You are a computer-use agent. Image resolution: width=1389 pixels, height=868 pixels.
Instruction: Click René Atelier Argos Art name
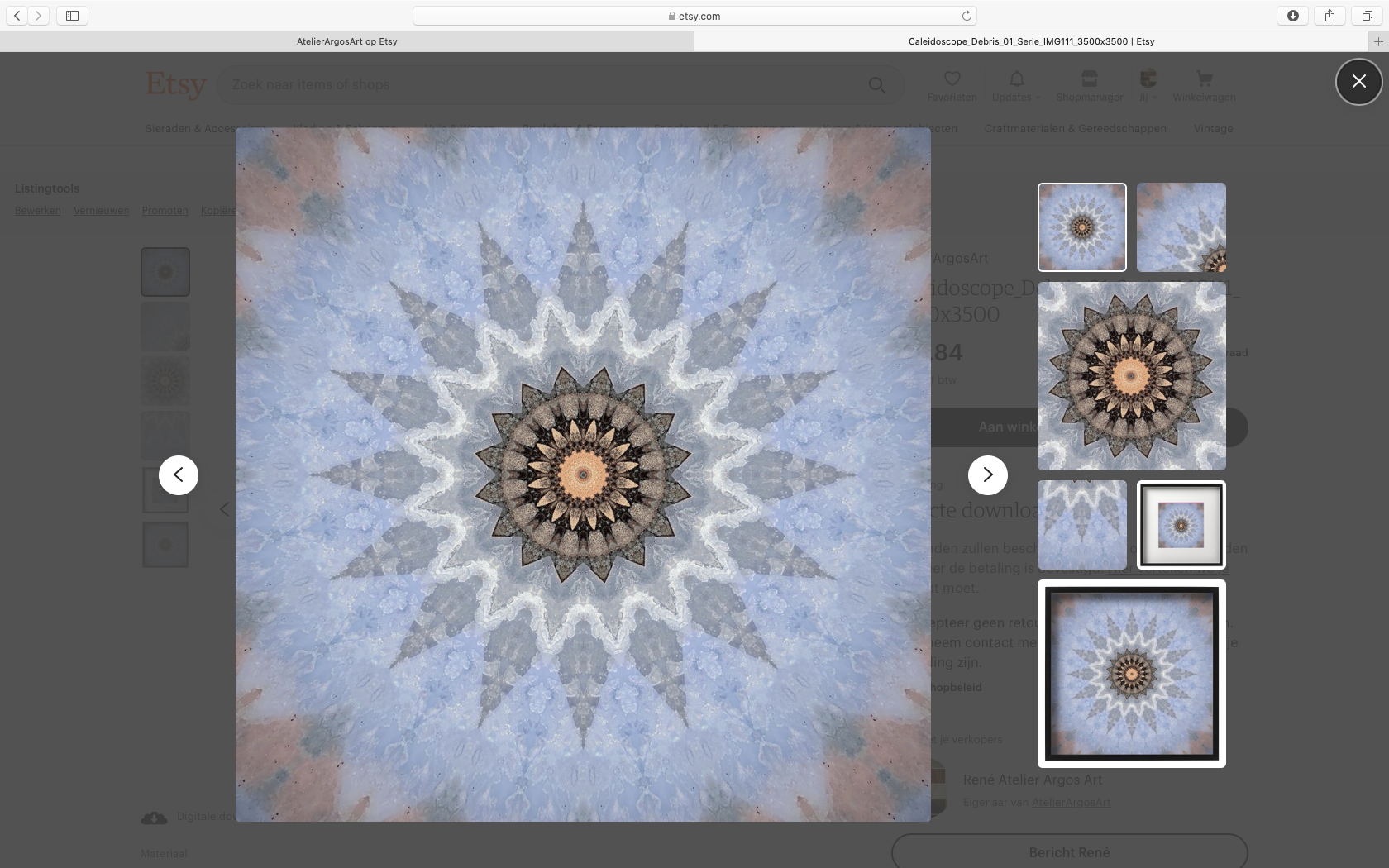click(1032, 780)
